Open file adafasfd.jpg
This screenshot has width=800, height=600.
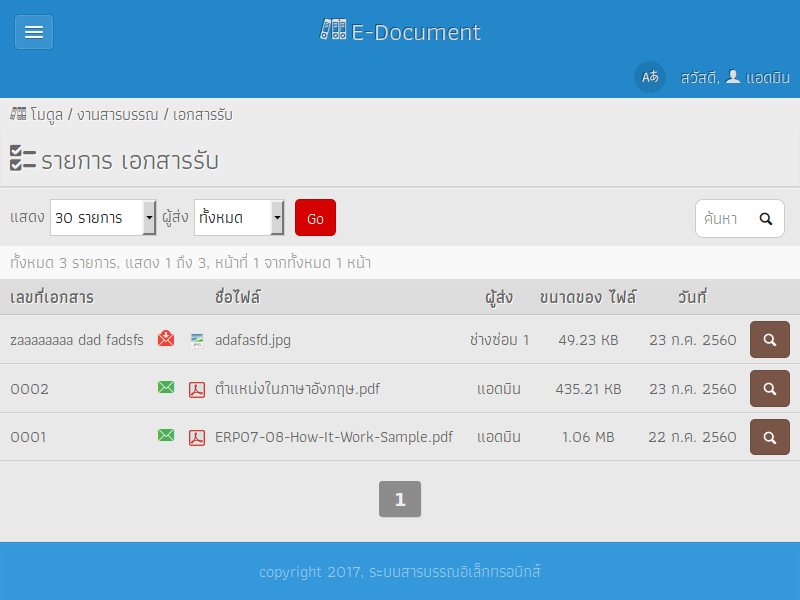(x=253, y=340)
